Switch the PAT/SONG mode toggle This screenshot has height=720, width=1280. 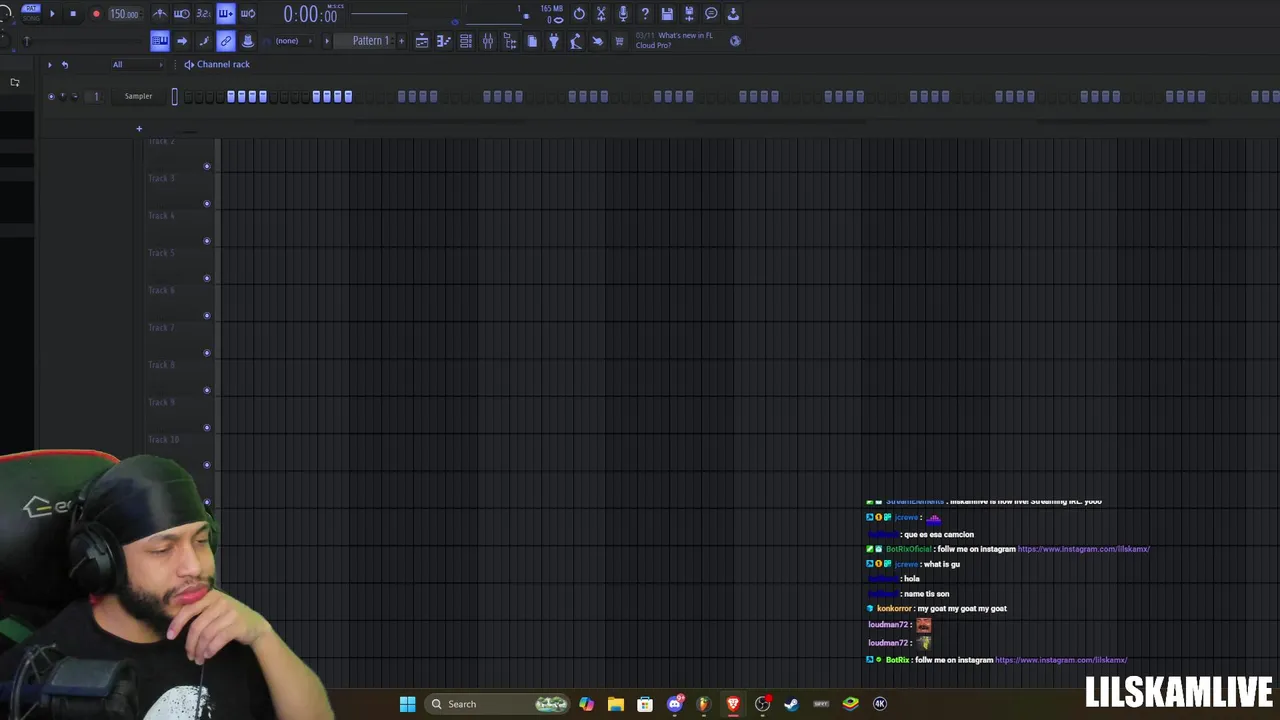click(x=31, y=13)
